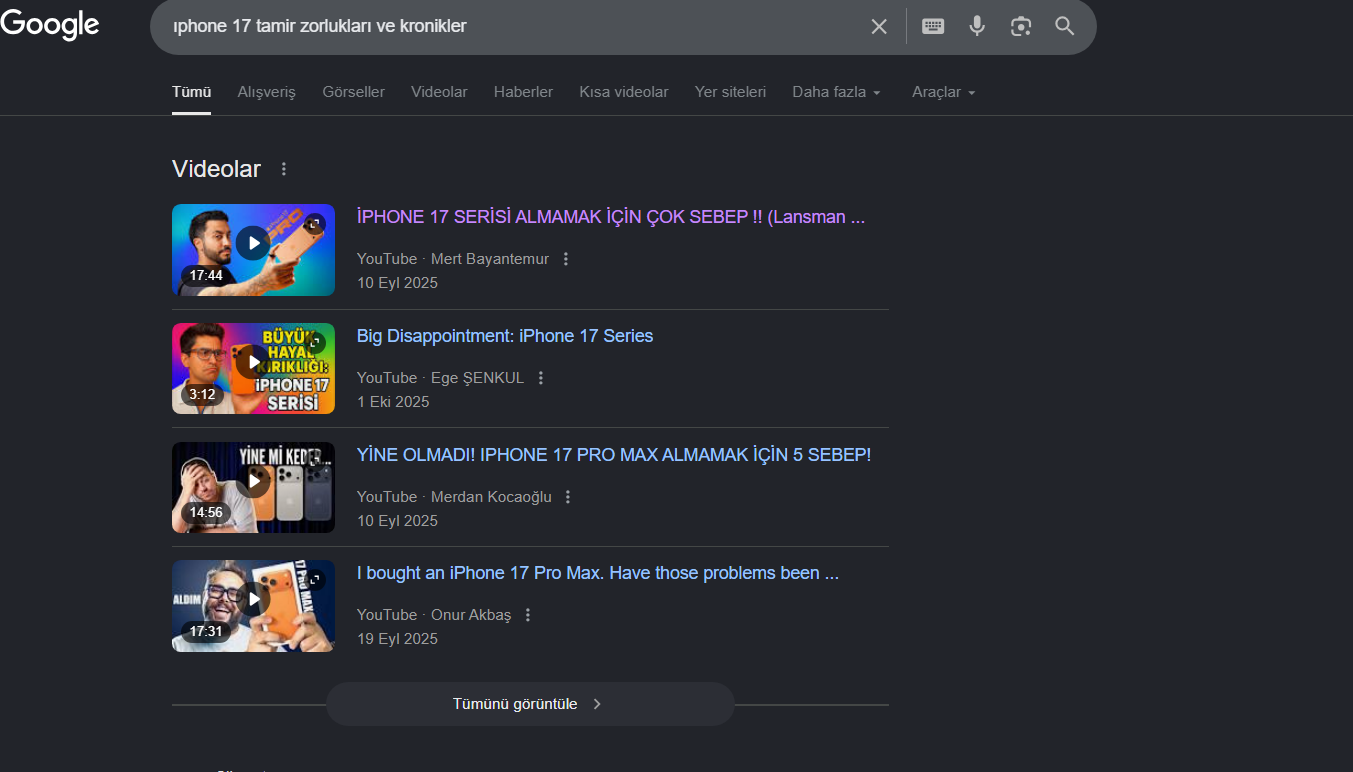
Task: Open 'YİNE OLMADI! IPHONE 17 PRO MAX' link
Action: click(x=614, y=455)
